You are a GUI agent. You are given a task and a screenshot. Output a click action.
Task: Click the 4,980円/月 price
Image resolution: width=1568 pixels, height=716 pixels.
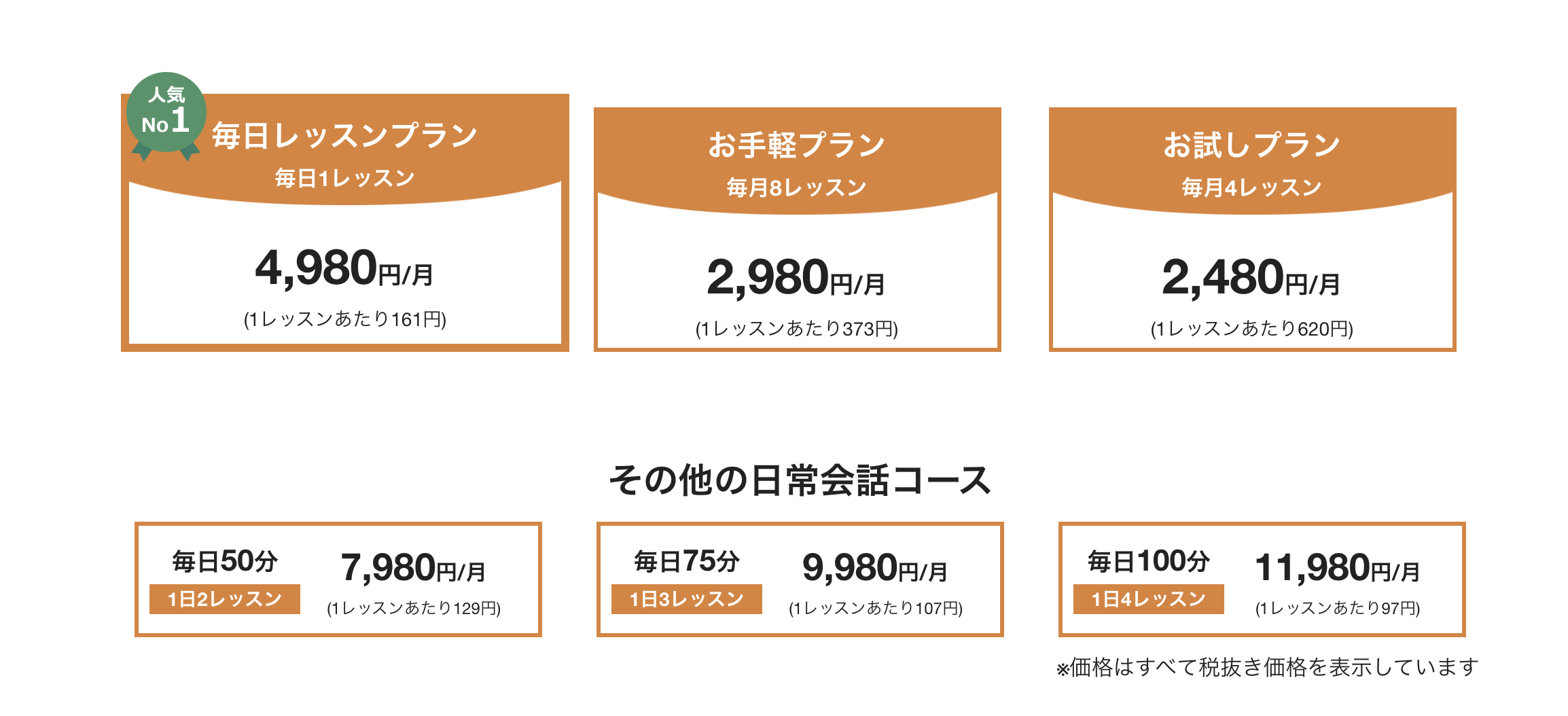coord(344,269)
